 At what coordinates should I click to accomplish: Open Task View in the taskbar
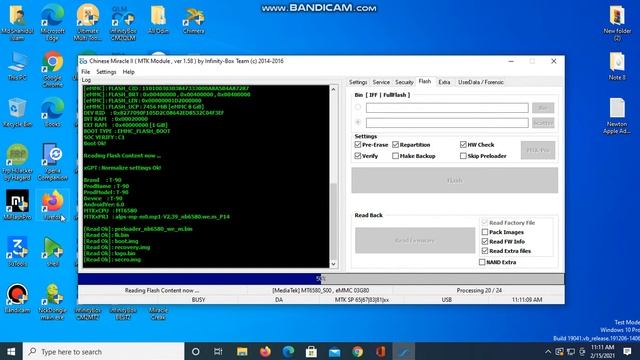218,351
